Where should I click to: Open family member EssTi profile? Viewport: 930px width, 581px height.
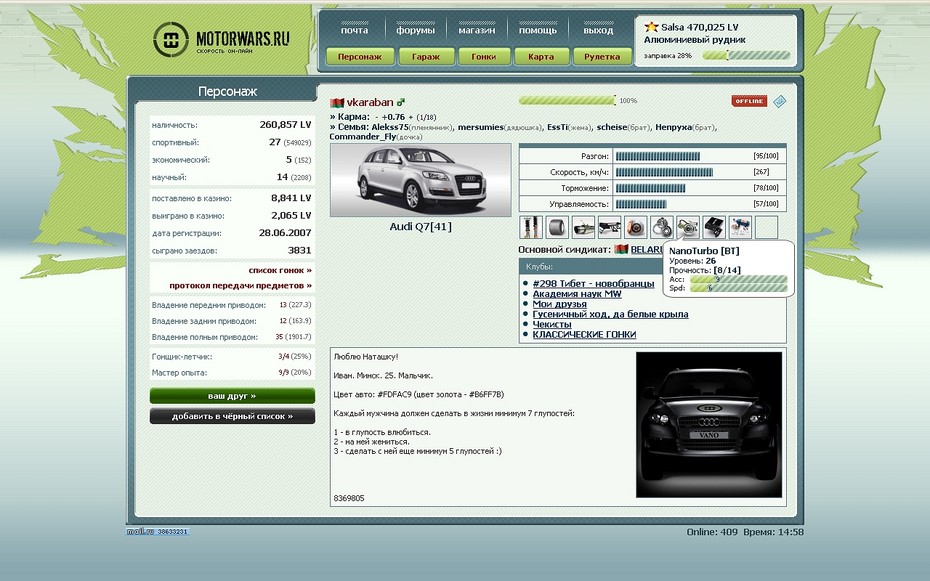tap(557, 127)
